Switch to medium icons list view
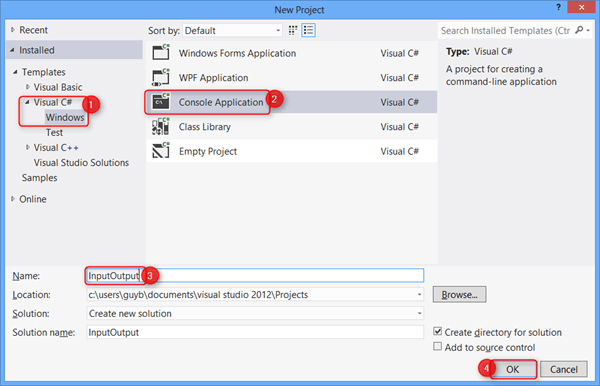Screen dimensions: 600x386 click(308, 30)
